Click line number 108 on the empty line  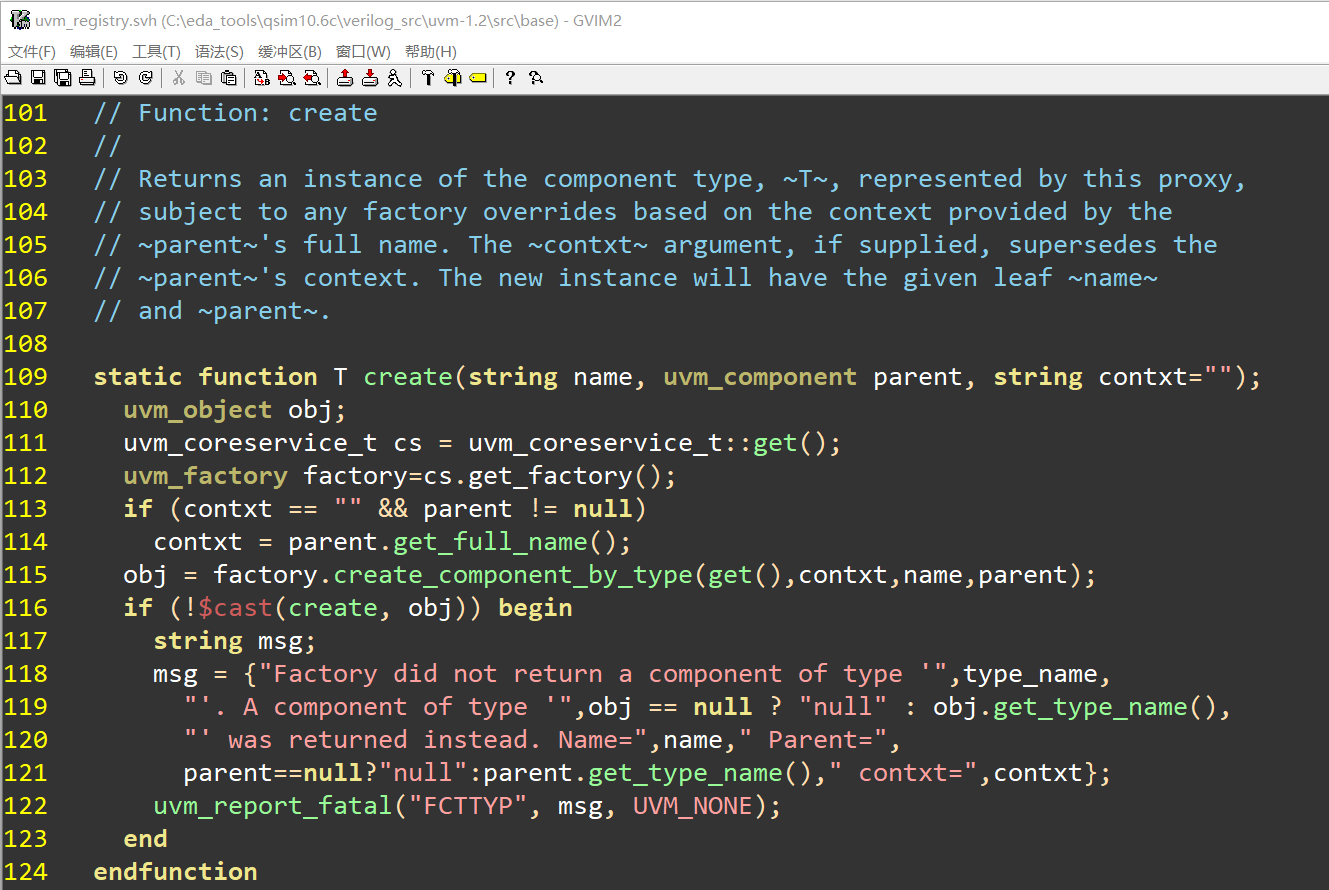26,344
